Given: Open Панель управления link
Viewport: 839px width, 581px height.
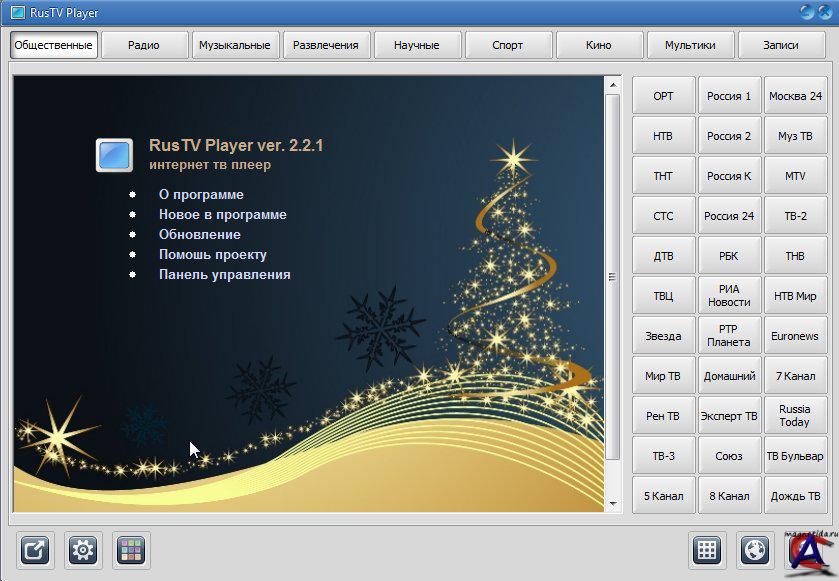Looking at the screenshot, I should point(224,274).
